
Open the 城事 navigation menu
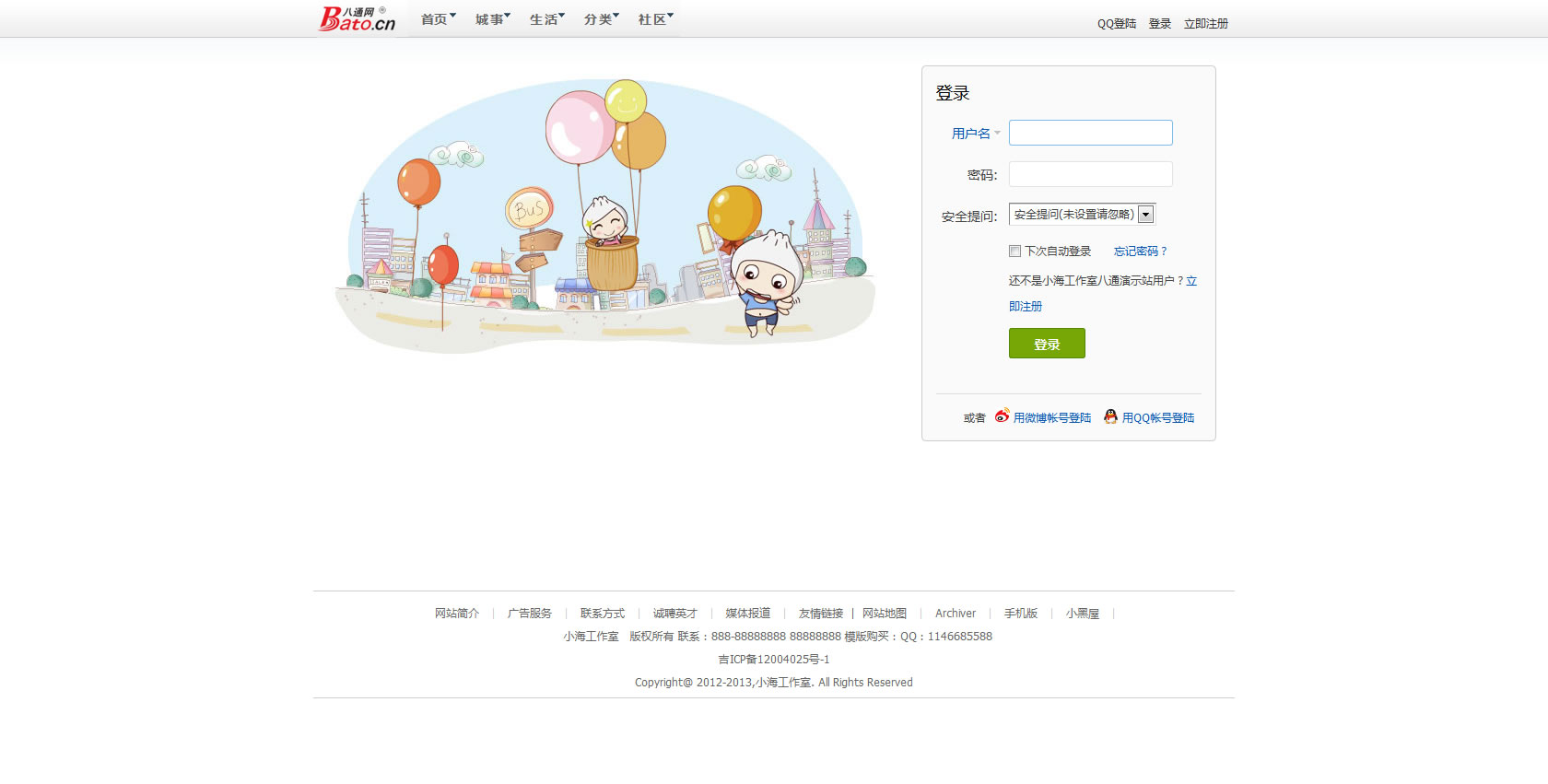(492, 19)
